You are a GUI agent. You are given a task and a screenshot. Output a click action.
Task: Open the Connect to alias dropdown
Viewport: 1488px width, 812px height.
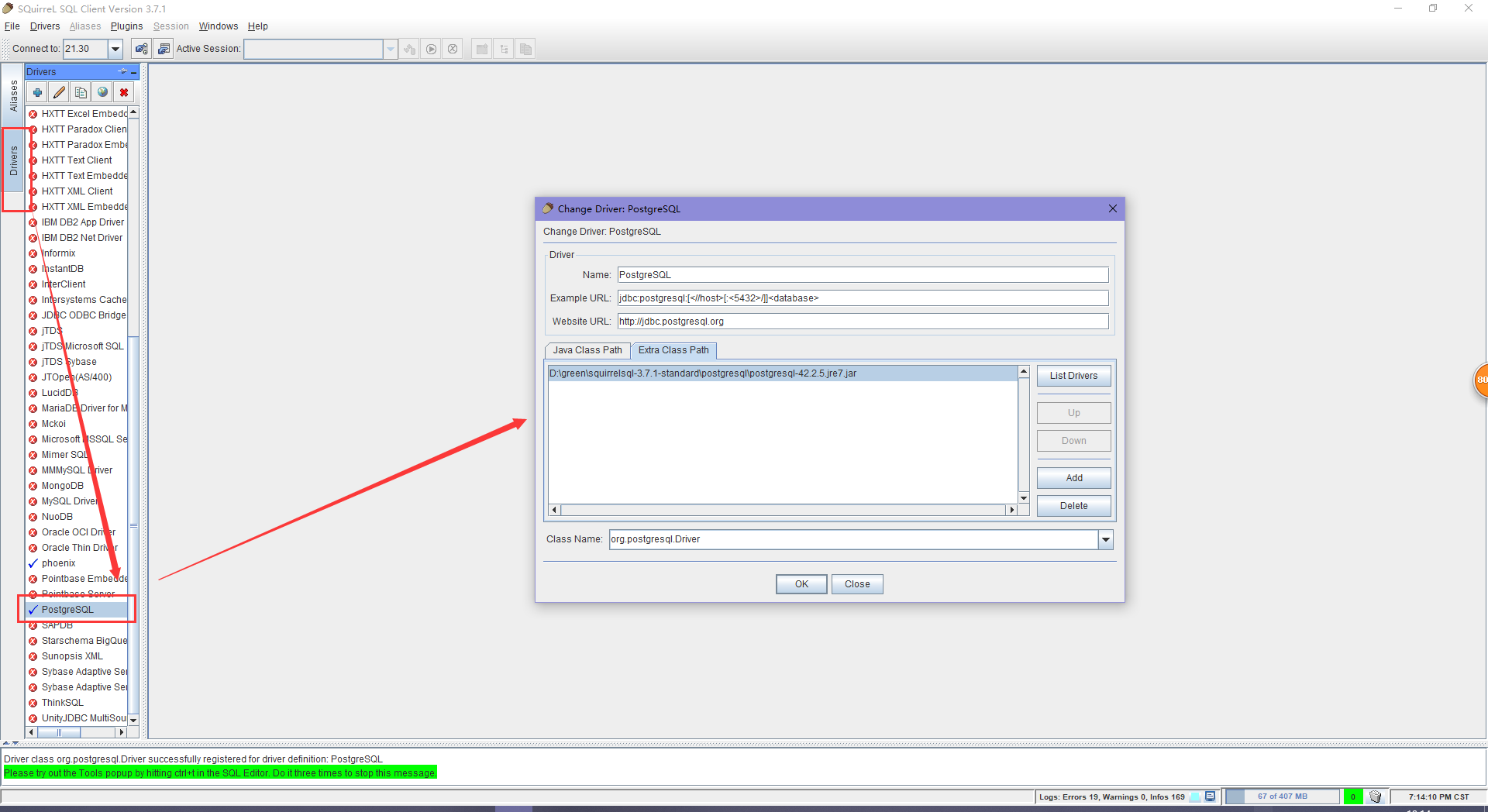tap(115, 48)
